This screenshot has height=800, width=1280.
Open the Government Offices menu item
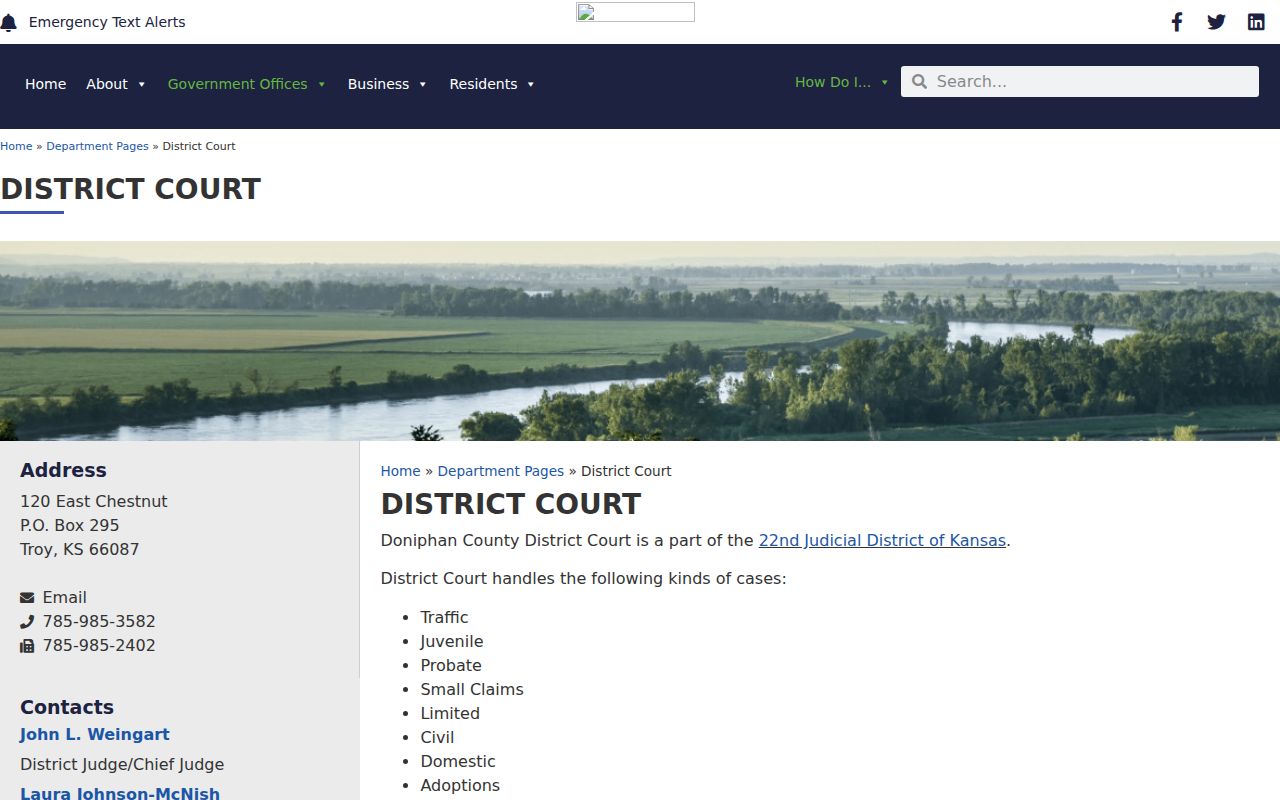coord(238,84)
